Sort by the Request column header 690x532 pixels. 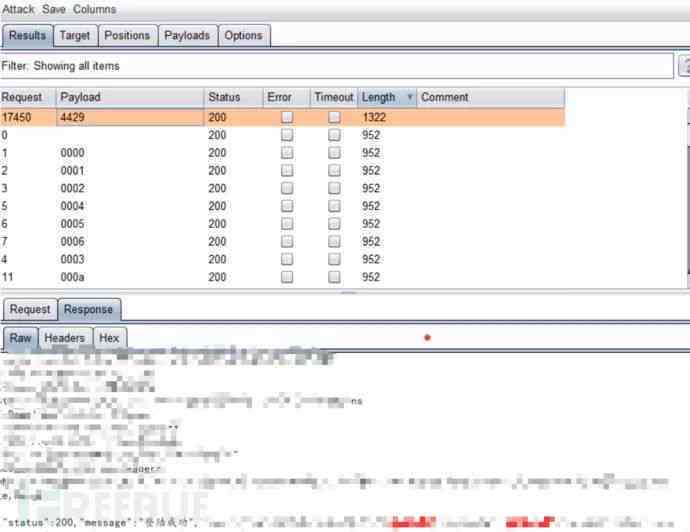click(x=28, y=97)
